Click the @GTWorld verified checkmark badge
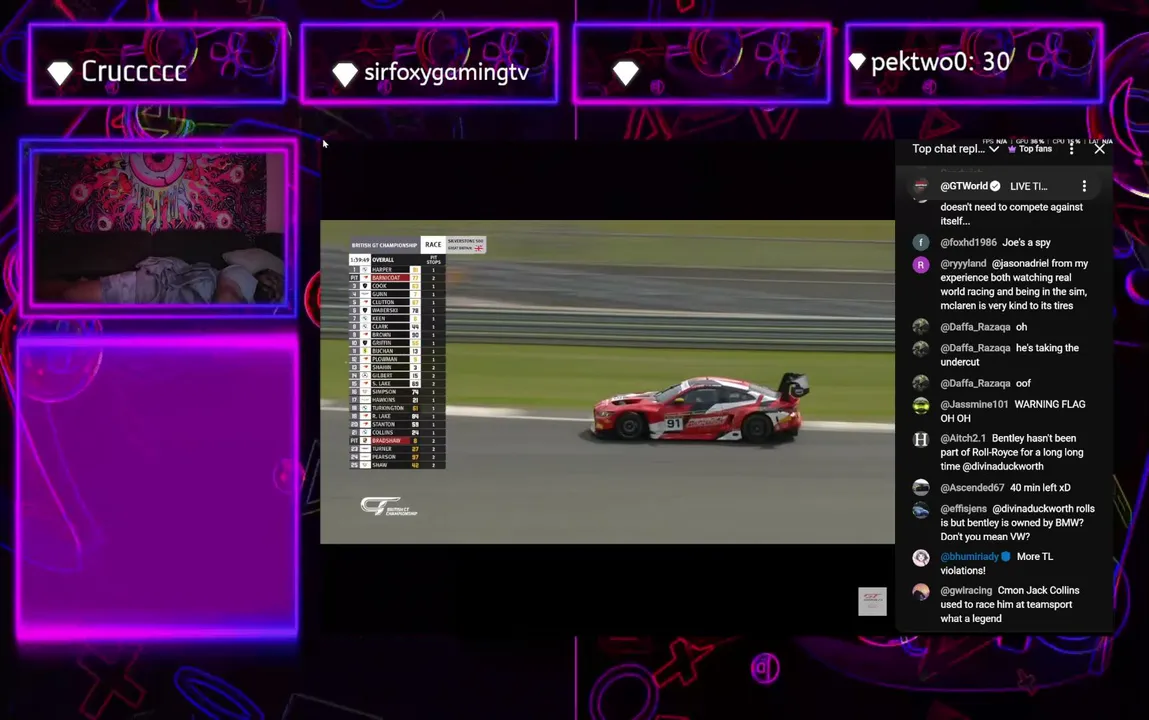The image size is (1149, 720). point(995,186)
